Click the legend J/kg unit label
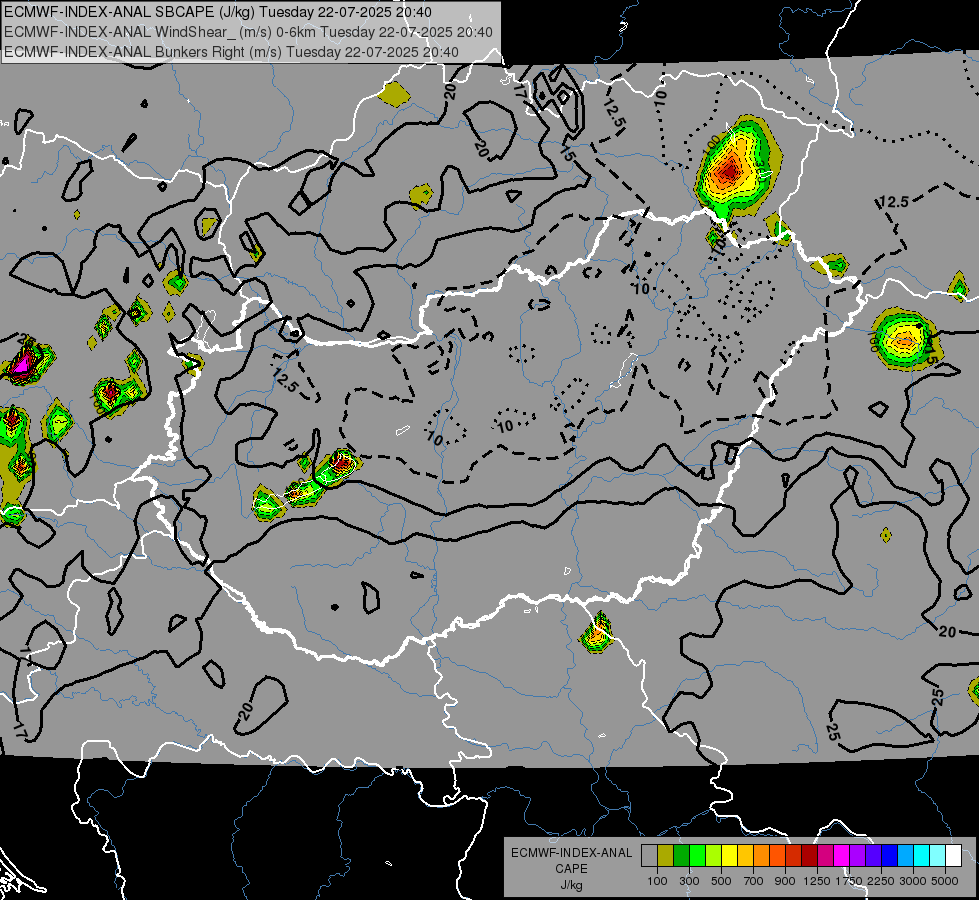The width and height of the screenshot is (979, 900). click(x=571, y=885)
